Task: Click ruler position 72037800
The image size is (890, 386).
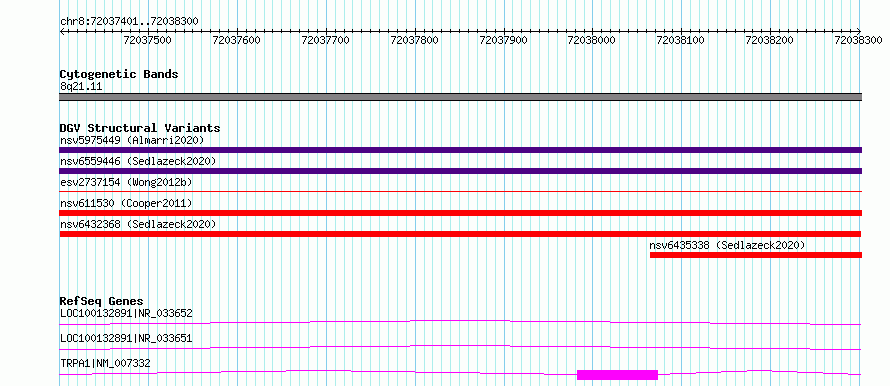Action: (x=415, y=40)
